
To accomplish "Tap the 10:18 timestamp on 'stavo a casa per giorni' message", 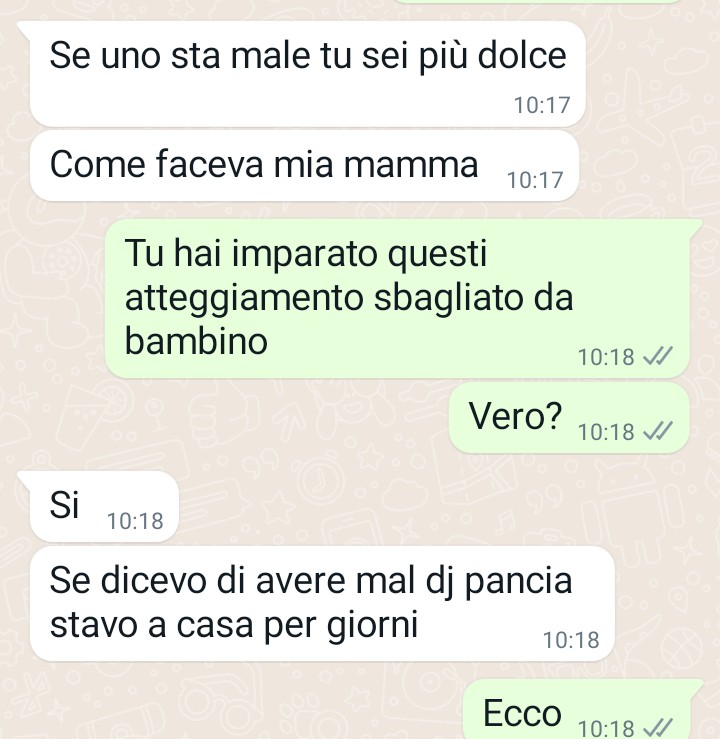I will (x=571, y=640).
